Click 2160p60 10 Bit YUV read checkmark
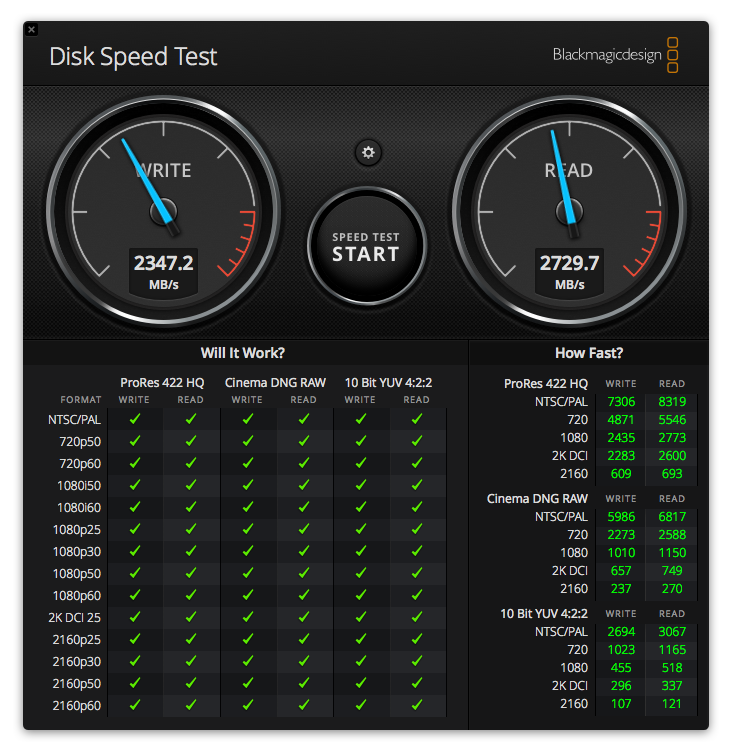732x756 pixels. tap(417, 705)
